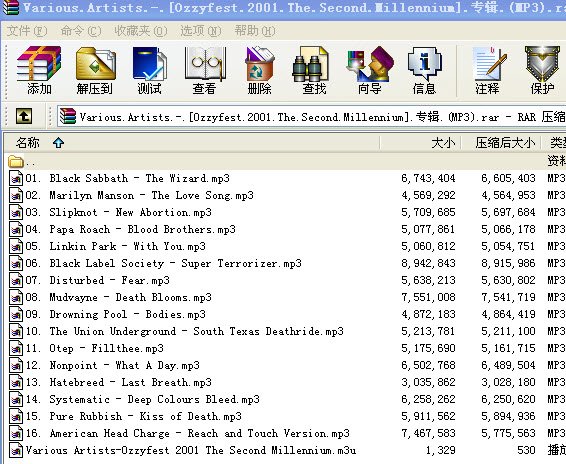
Task: Click the WinRAR icon in title bar
Action: tap(10, 8)
